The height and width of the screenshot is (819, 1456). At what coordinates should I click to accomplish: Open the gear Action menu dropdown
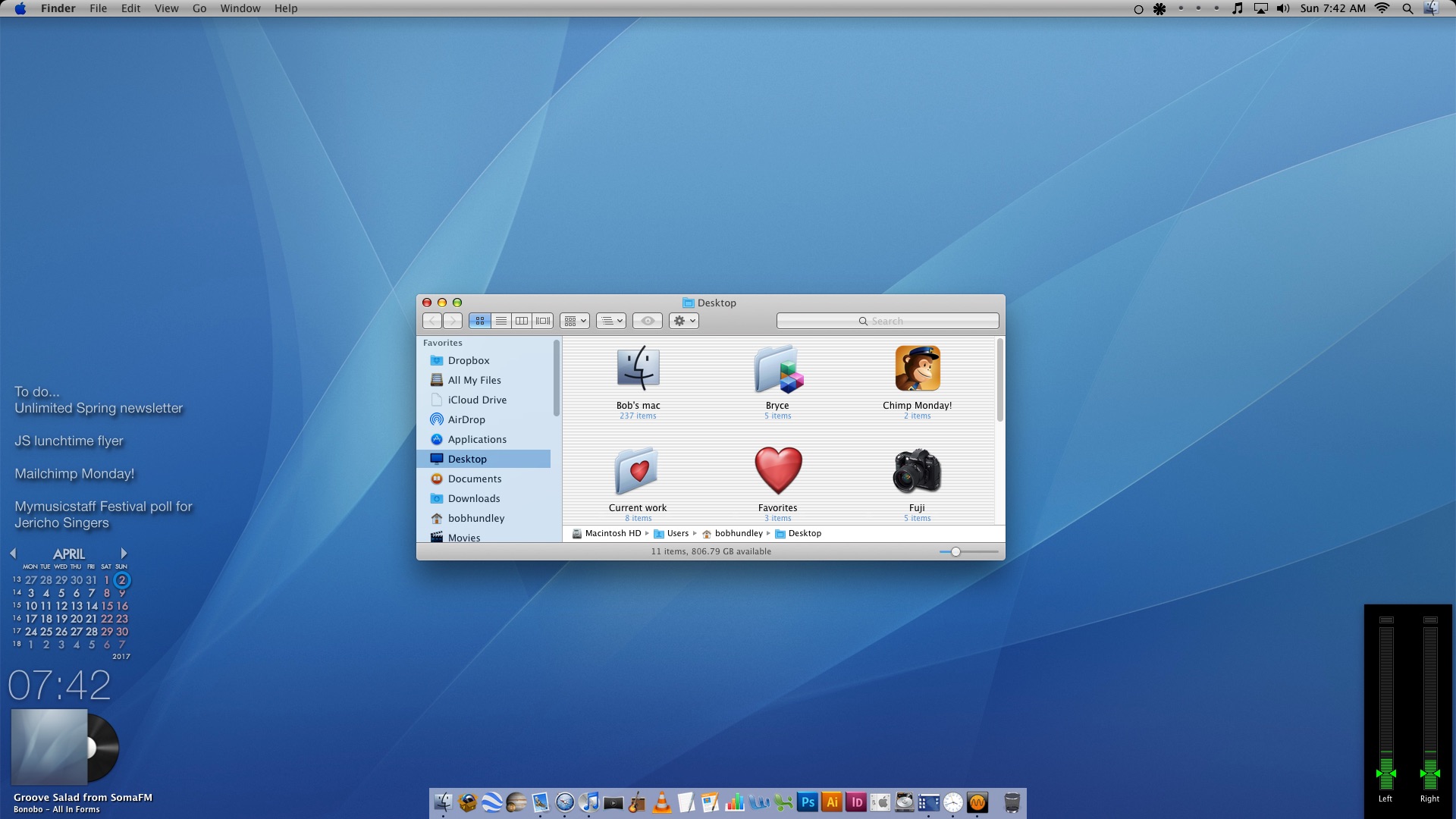point(683,321)
